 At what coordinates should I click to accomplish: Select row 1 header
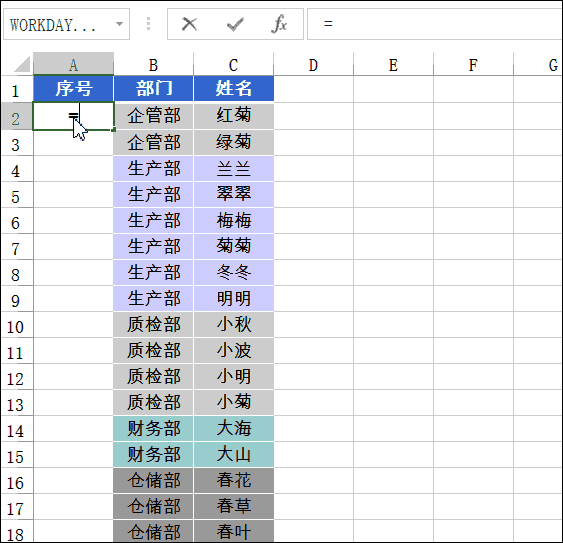tap(17, 89)
